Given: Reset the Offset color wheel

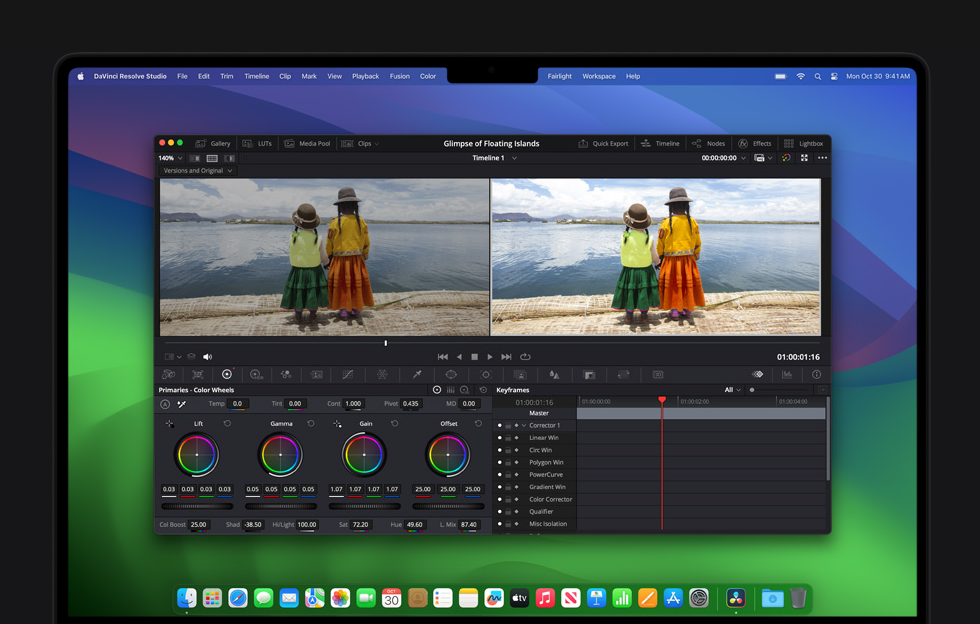Looking at the screenshot, I should (x=478, y=423).
